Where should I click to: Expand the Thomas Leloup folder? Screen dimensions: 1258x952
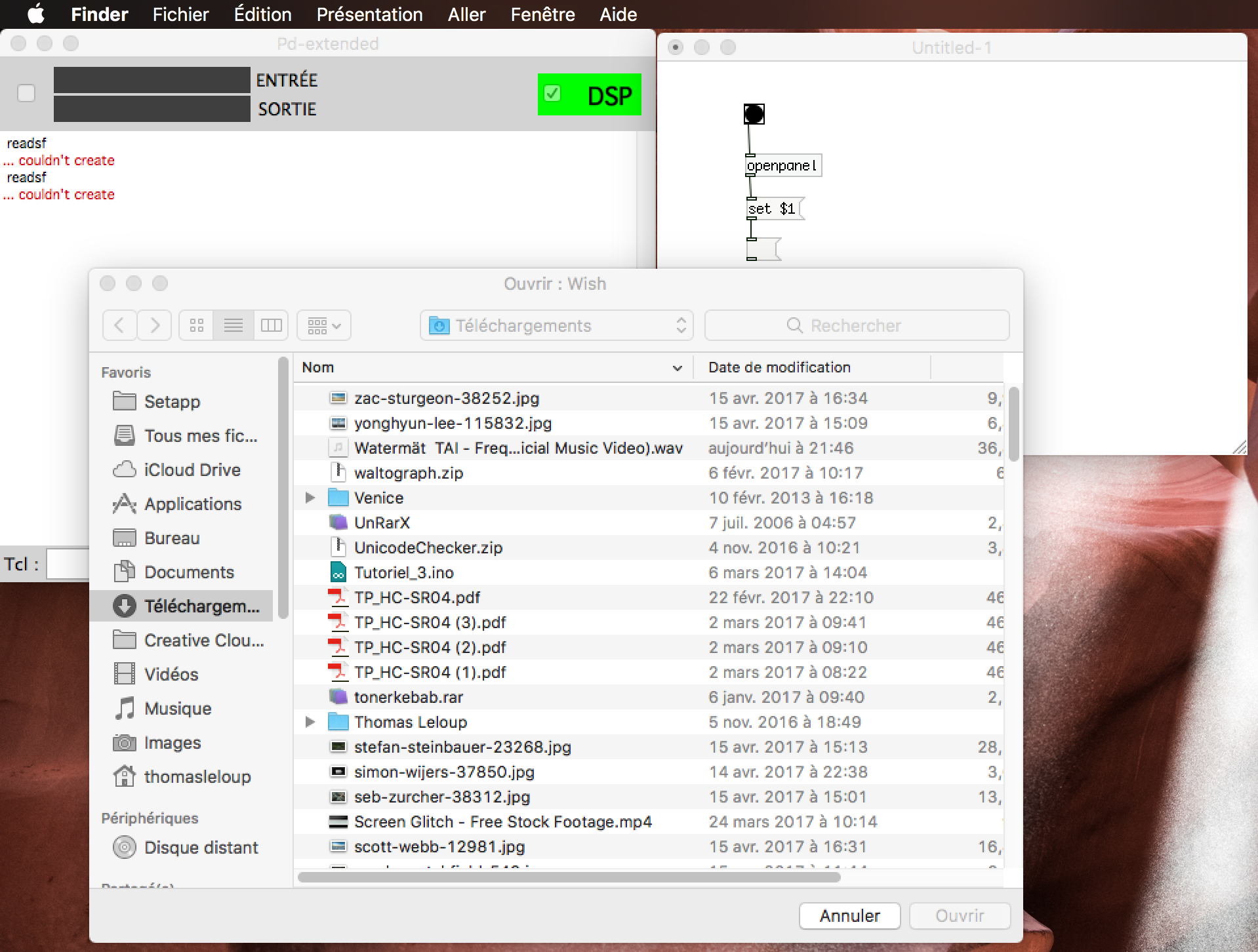(x=310, y=722)
